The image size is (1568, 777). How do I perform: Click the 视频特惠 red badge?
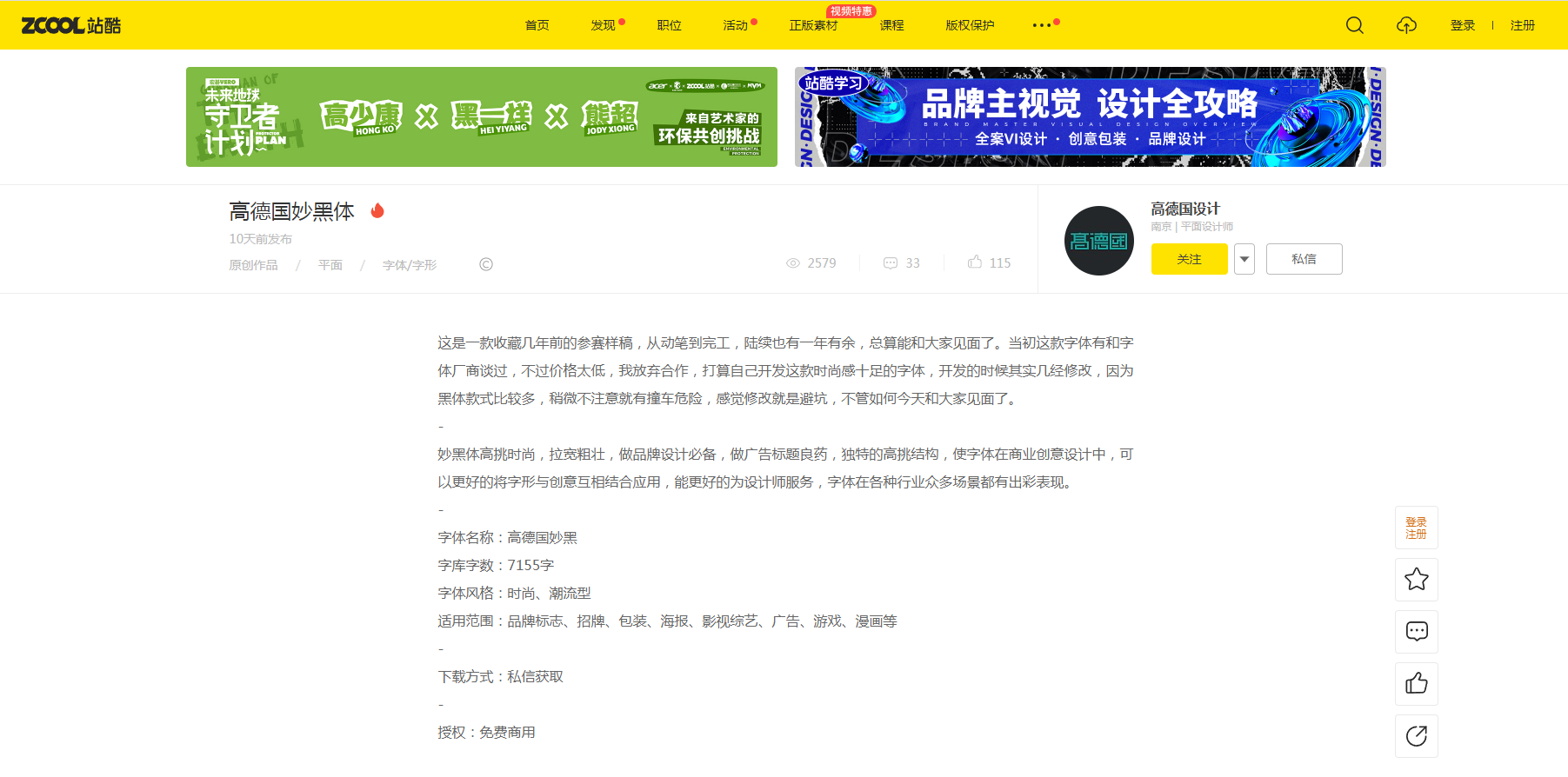pyautogui.click(x=851, y=11)
